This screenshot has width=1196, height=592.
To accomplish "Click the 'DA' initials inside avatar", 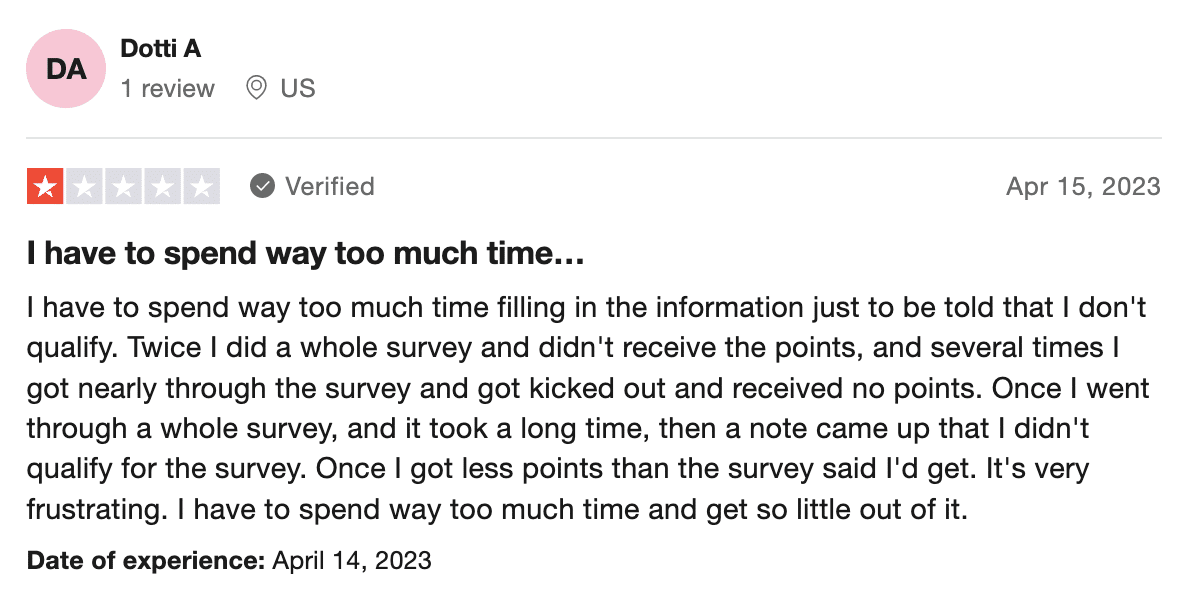I will pyautogui.click(x=66, y=69).
